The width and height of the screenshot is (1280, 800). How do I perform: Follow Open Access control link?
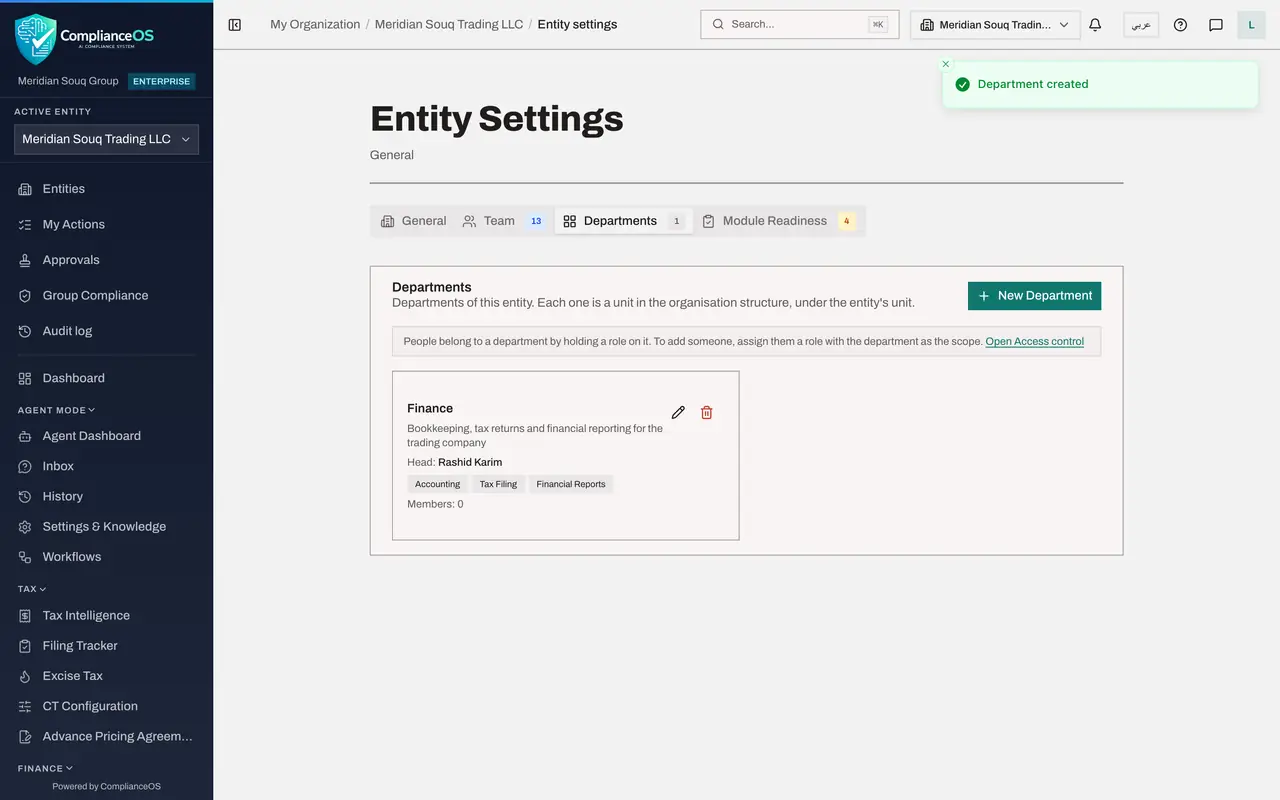1034,341
